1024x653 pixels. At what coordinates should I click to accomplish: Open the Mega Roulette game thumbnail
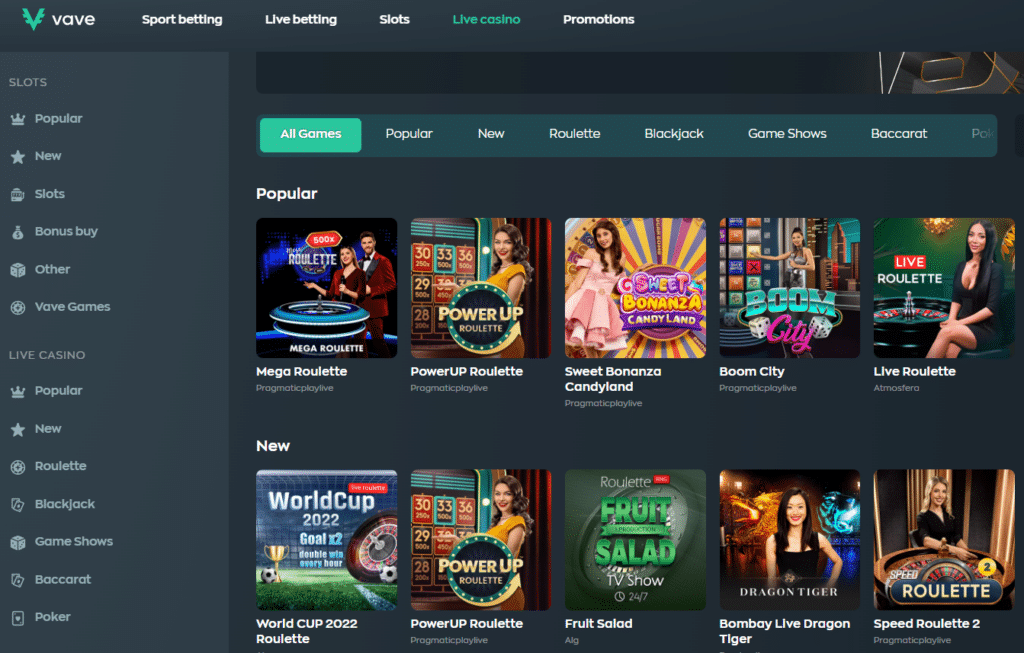(327, 288)
